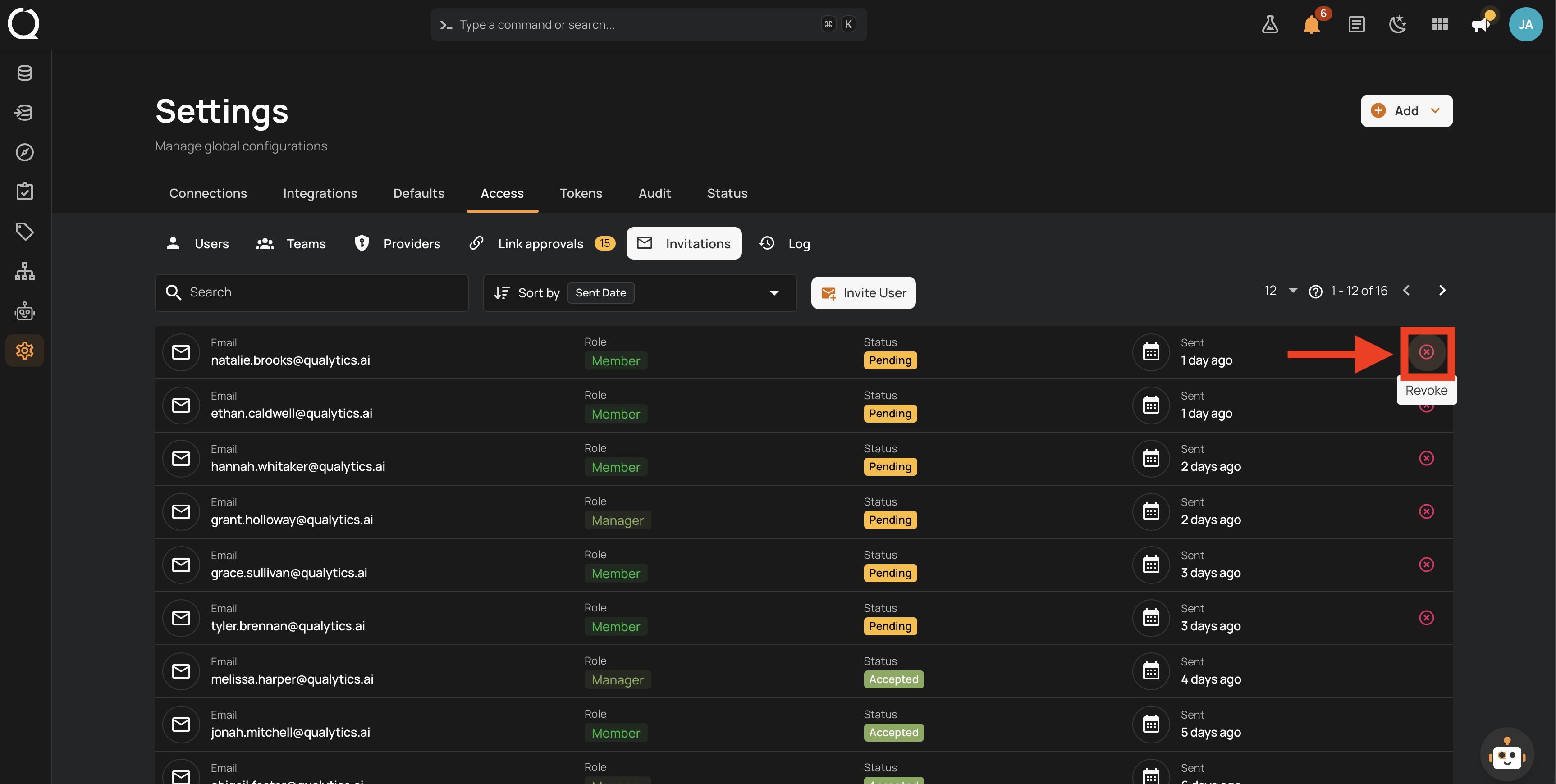Click "5 days ago" sent value
This screenshot has height=784, width=1556.
(x=1210, y=732)
